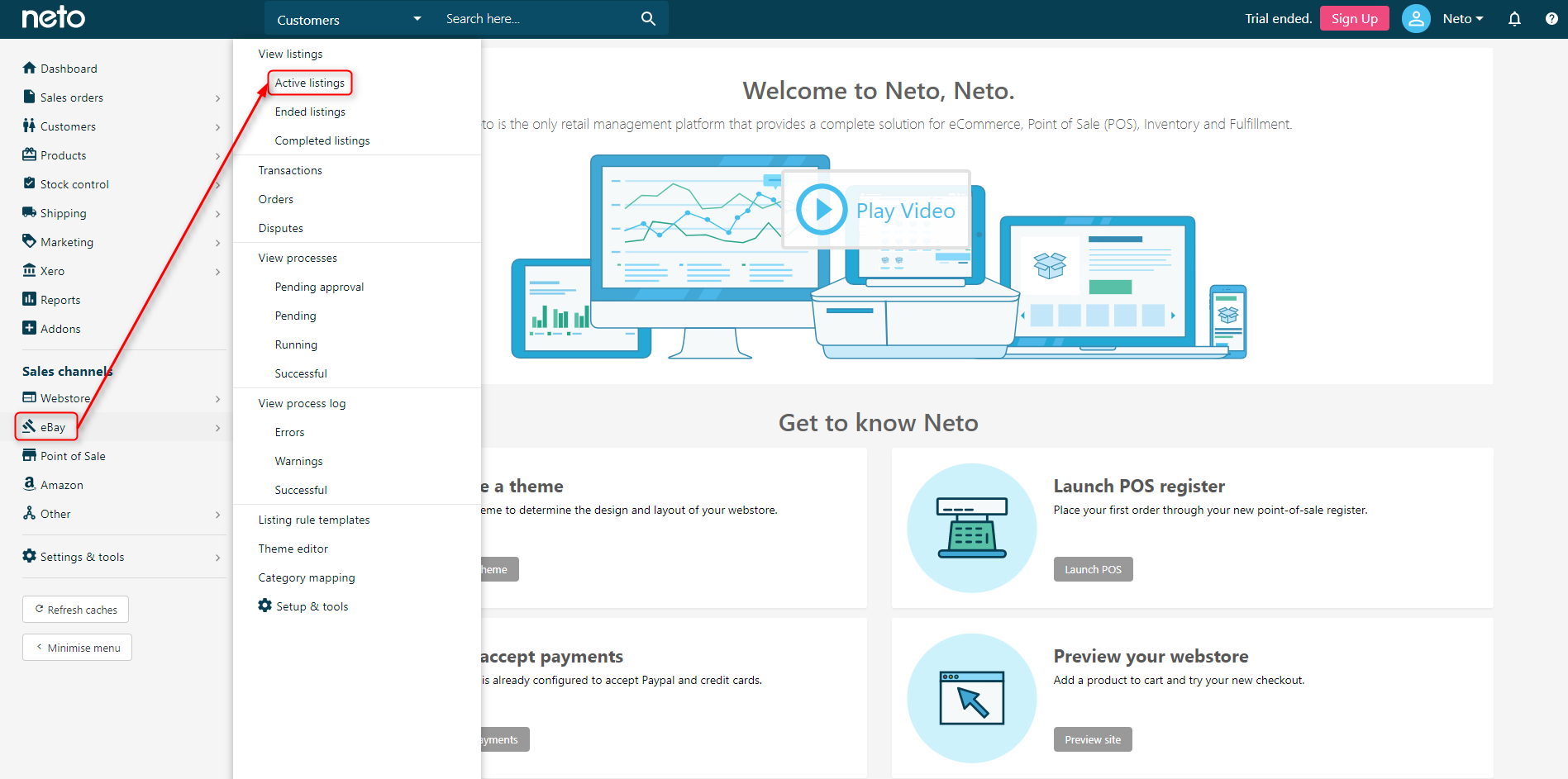Click the Neto logo
This screenshot has width=1568, height=779.
[x=53, y=17]
